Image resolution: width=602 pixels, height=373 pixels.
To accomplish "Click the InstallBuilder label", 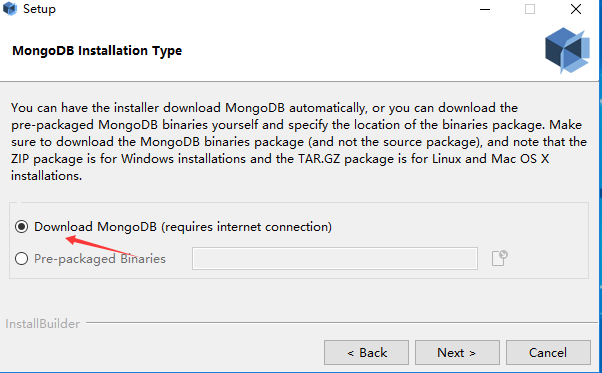I will tap(43, 323).
